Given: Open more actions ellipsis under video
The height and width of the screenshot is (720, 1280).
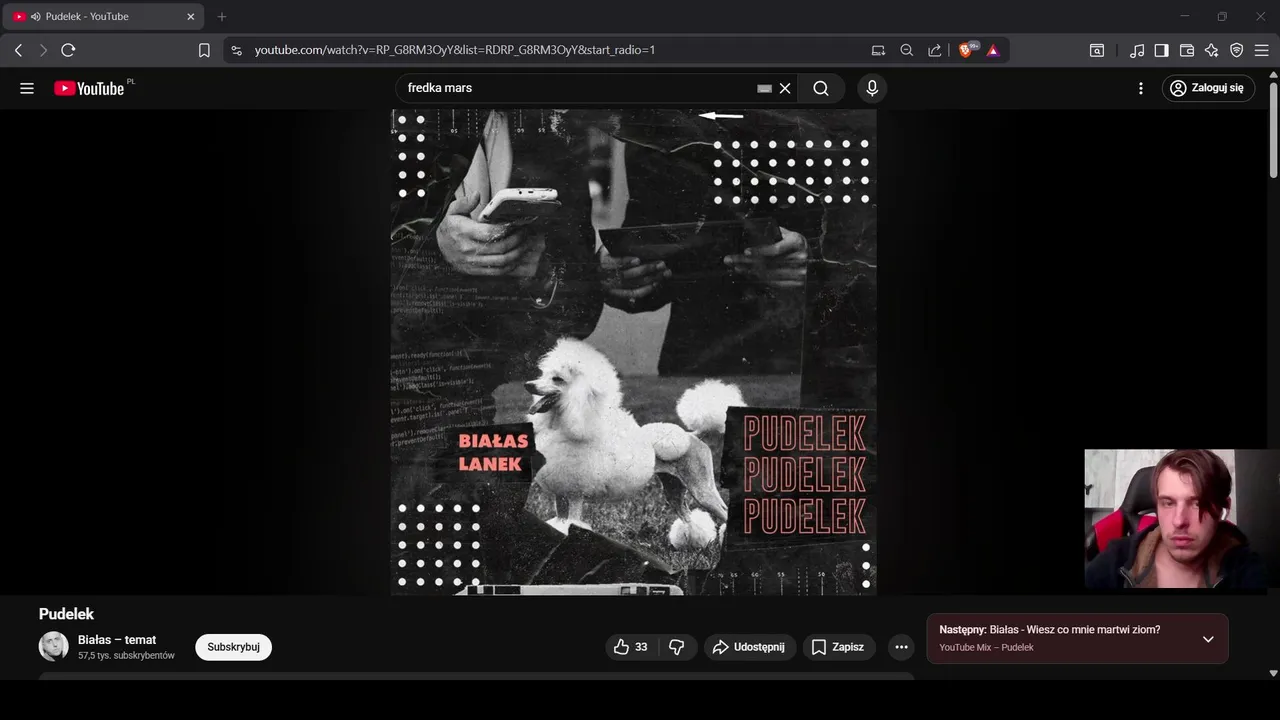Looking at the screenshot, I should click(x=901, y=647).
